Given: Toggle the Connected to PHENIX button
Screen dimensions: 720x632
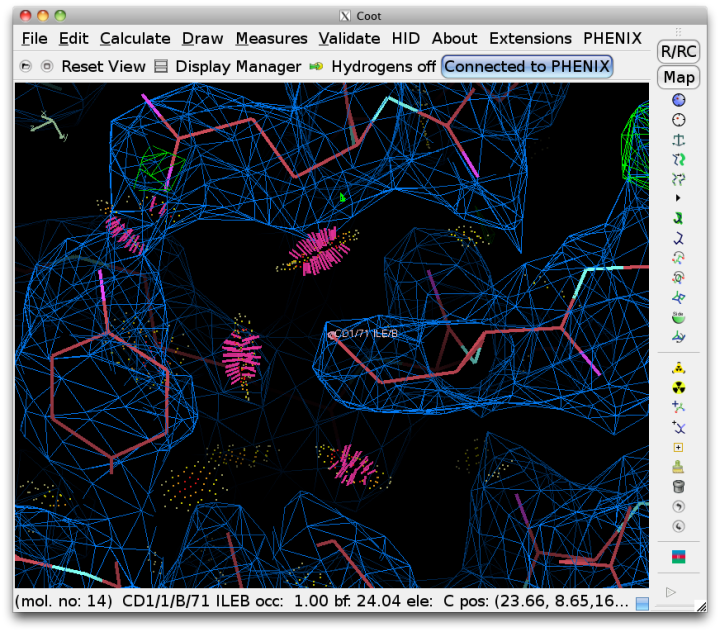Looking at the screenshot, I should click(526, 66).
